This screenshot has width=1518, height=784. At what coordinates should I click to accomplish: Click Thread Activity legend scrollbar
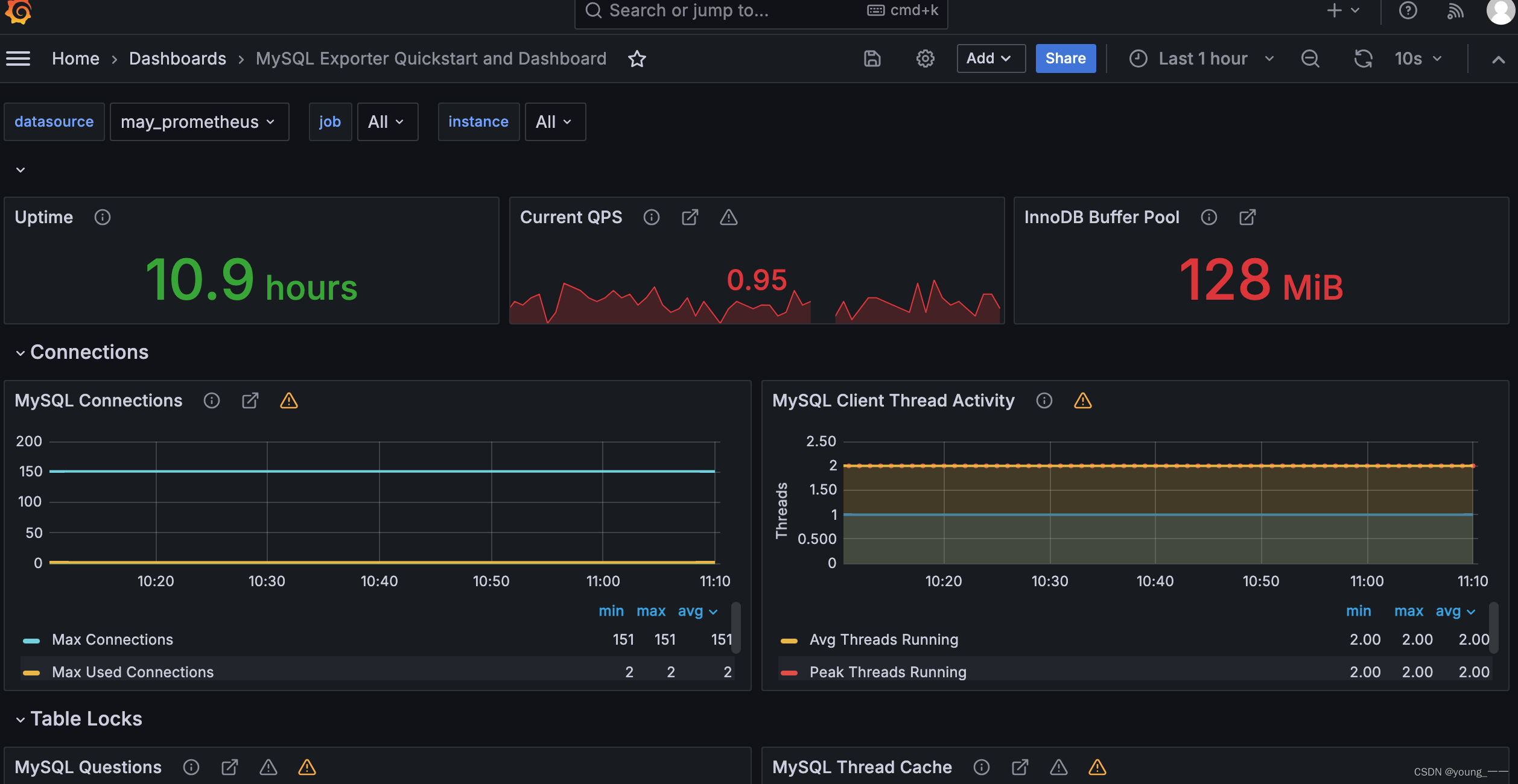[x=1494, y=627]
